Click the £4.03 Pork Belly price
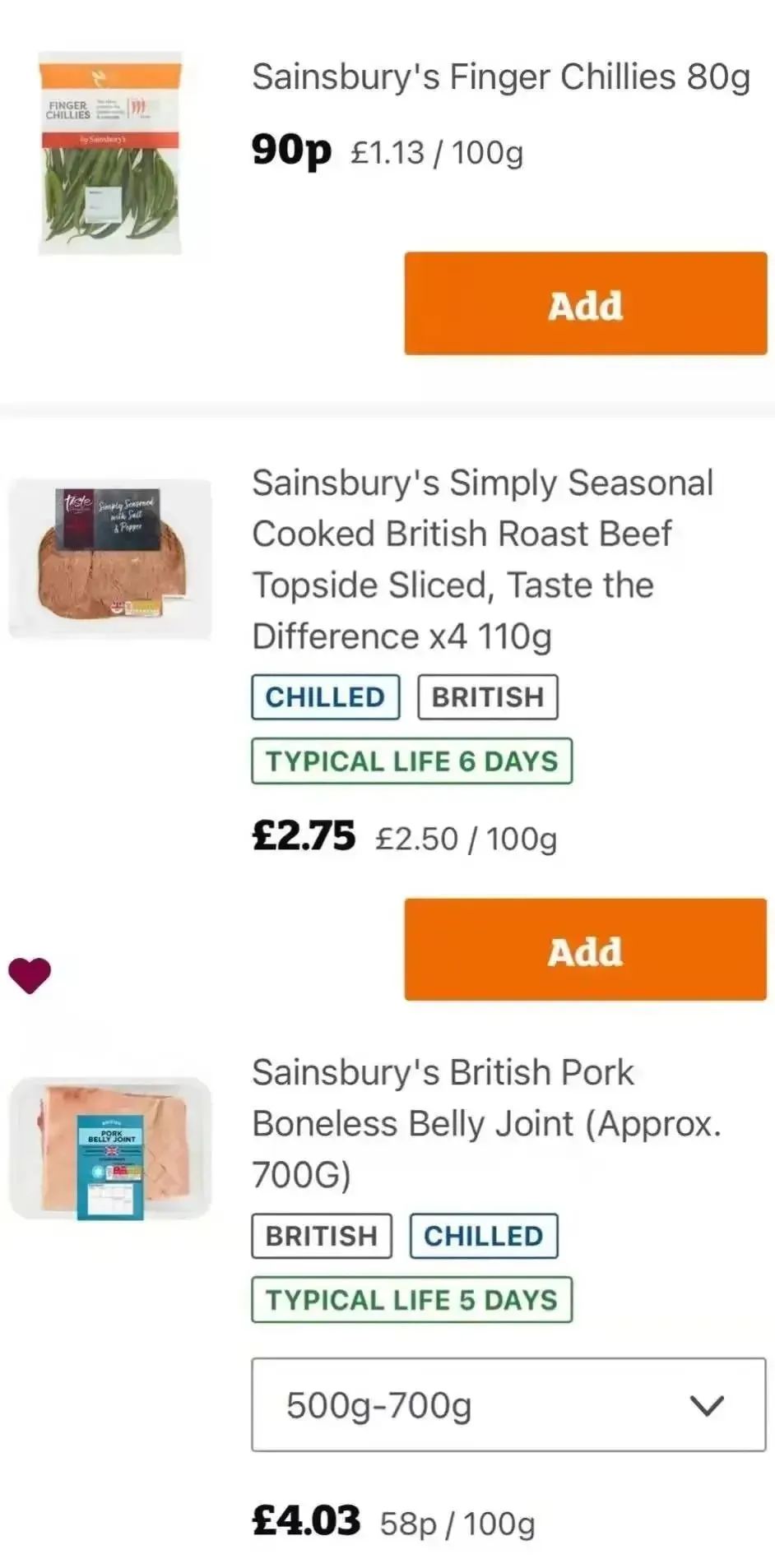The height and width of the screenshot is (1568, 775). pyautogui.click(x=306, y=1521)
